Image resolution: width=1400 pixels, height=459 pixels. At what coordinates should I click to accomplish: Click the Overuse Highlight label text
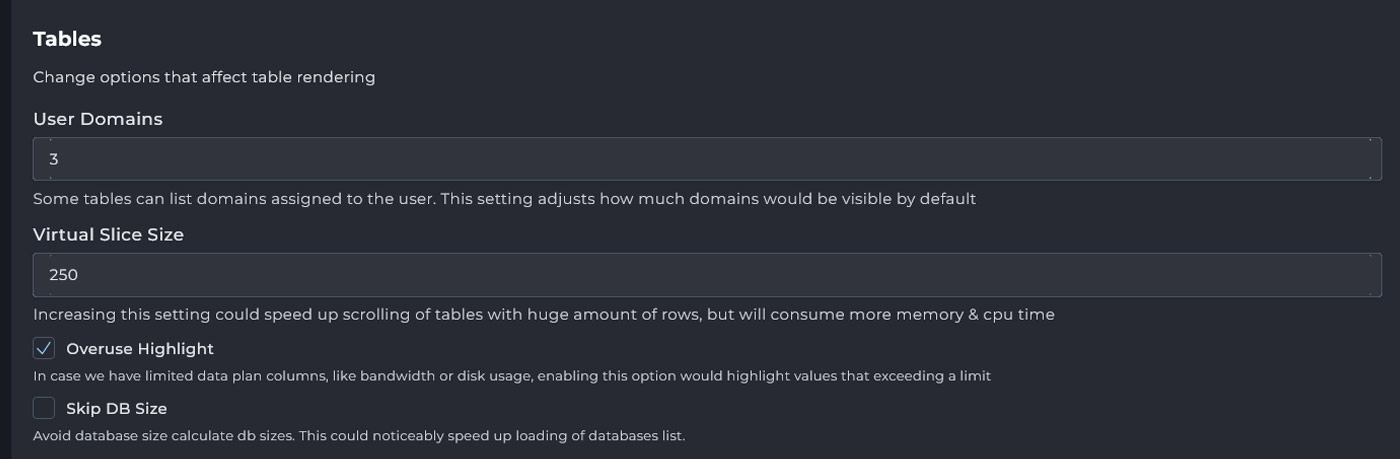(140, 349)
